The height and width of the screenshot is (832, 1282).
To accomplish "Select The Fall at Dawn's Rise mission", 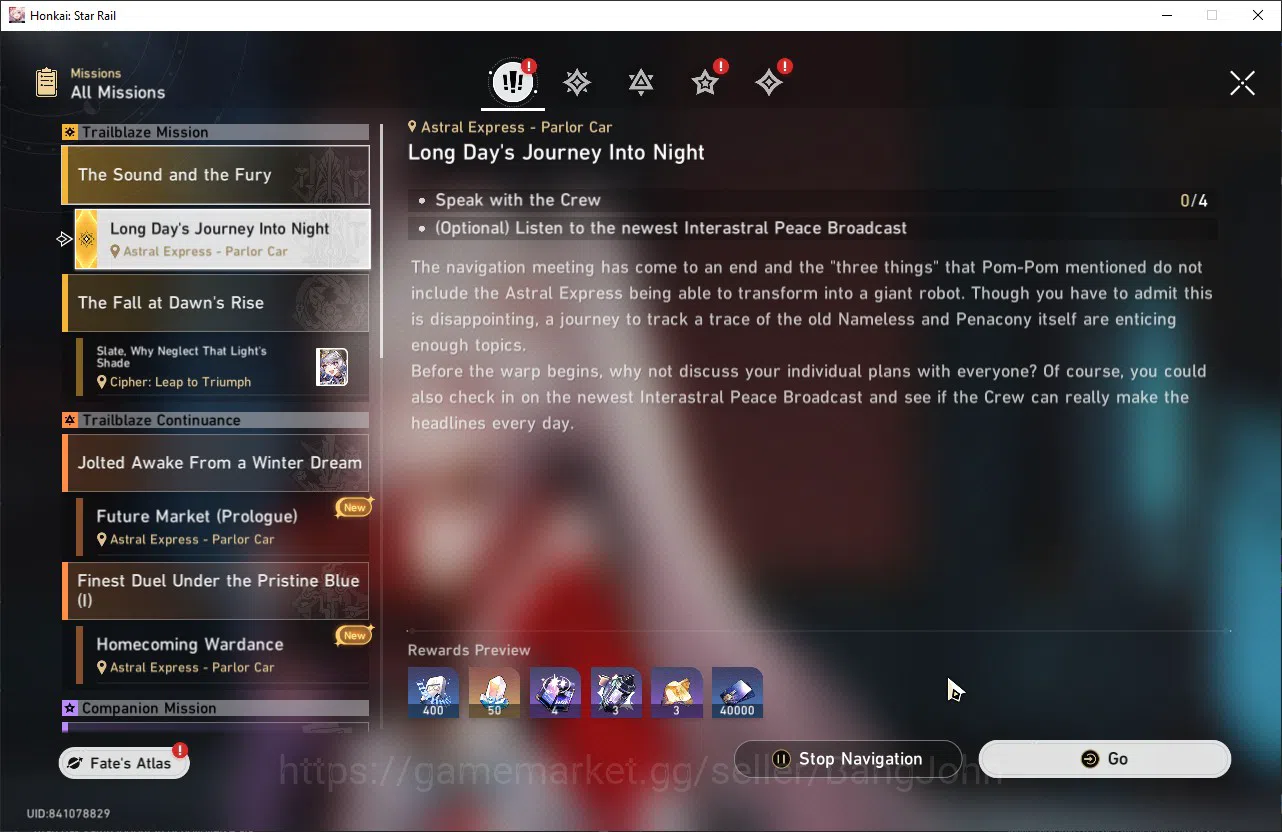I will tap(215, 303).
